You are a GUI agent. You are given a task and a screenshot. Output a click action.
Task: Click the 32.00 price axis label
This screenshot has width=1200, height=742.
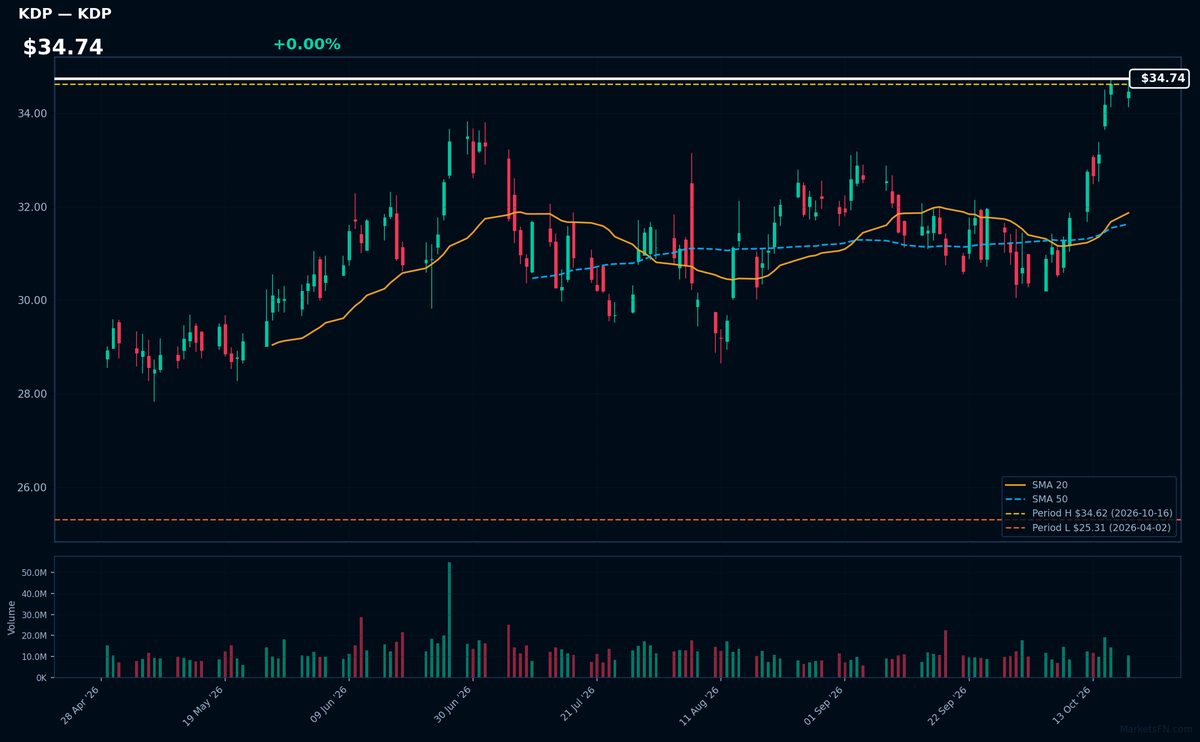tap(34, 207)
